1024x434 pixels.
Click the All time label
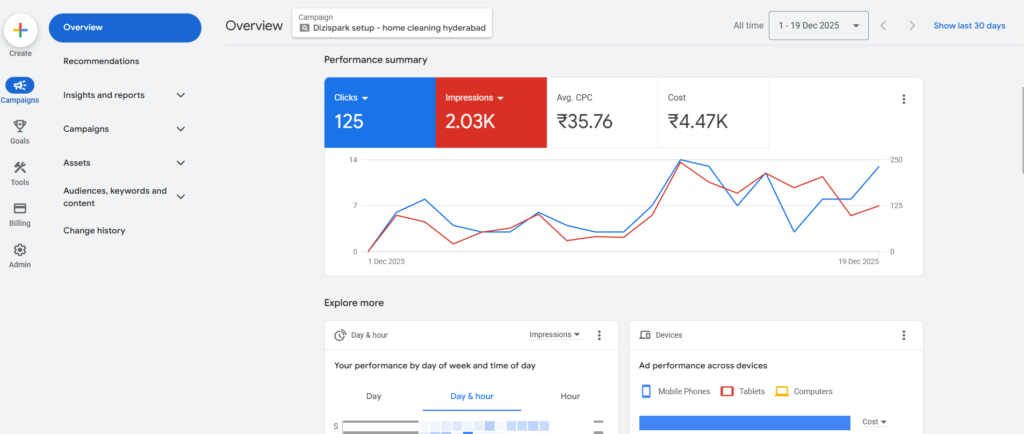748,25
